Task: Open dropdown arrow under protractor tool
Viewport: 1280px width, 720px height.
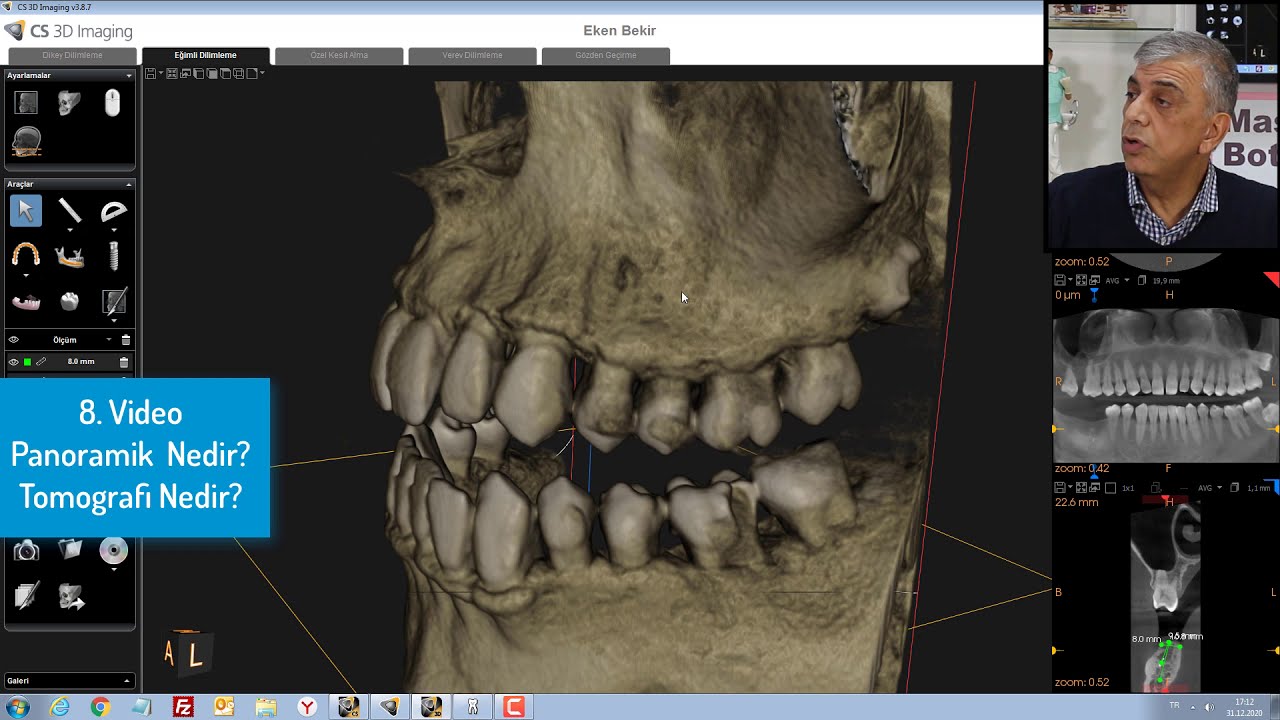Action: [x=114, y=230]
